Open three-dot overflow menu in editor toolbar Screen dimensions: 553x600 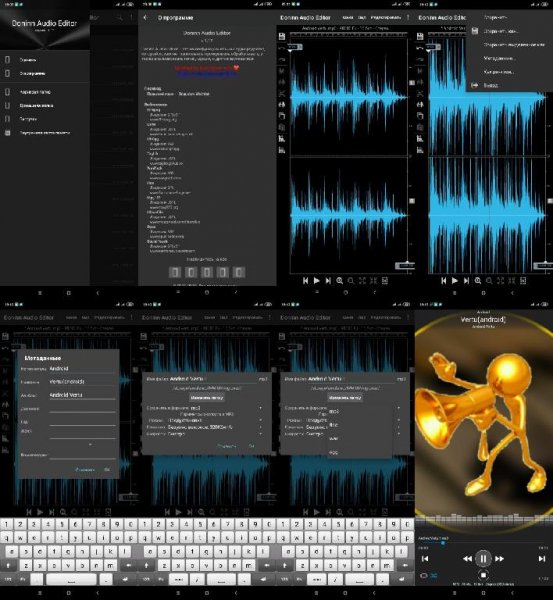pos(408,18)
